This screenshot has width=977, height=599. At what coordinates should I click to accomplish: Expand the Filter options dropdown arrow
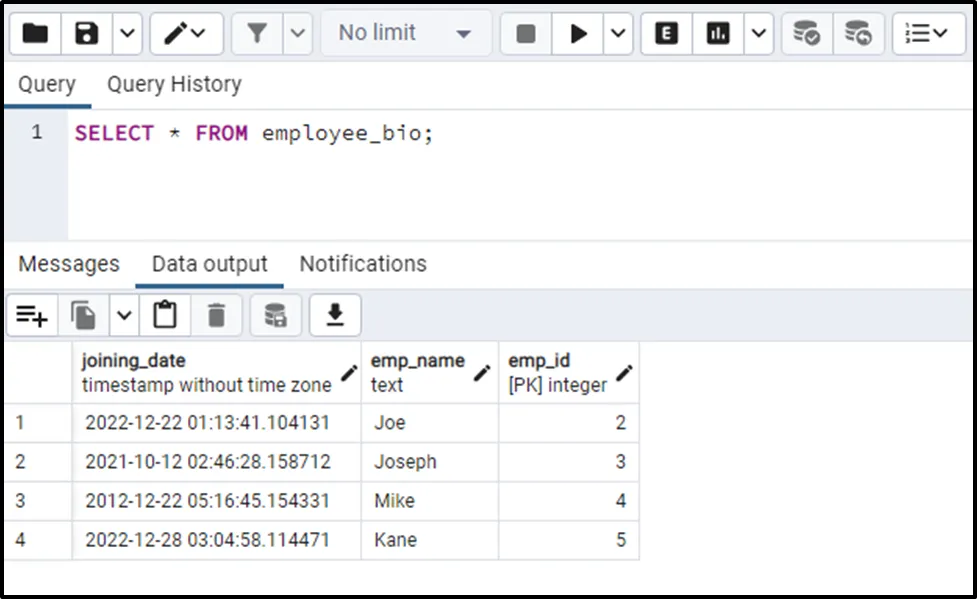297,33
